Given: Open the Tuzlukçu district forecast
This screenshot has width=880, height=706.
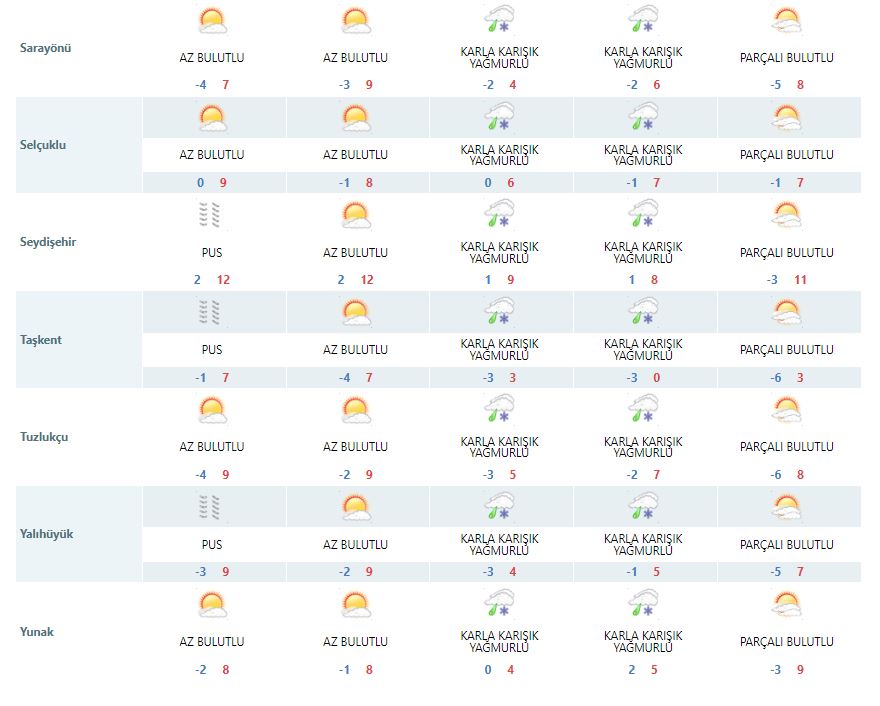Looking at the screenshot, I should 46,437.
